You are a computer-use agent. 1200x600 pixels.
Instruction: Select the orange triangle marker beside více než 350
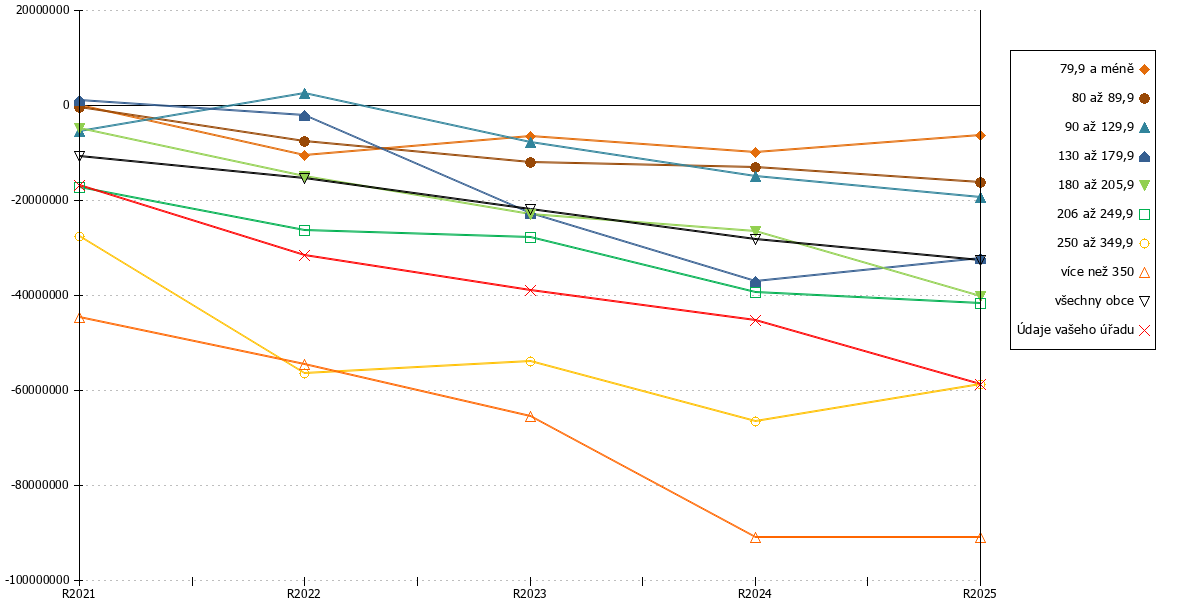1144,272
